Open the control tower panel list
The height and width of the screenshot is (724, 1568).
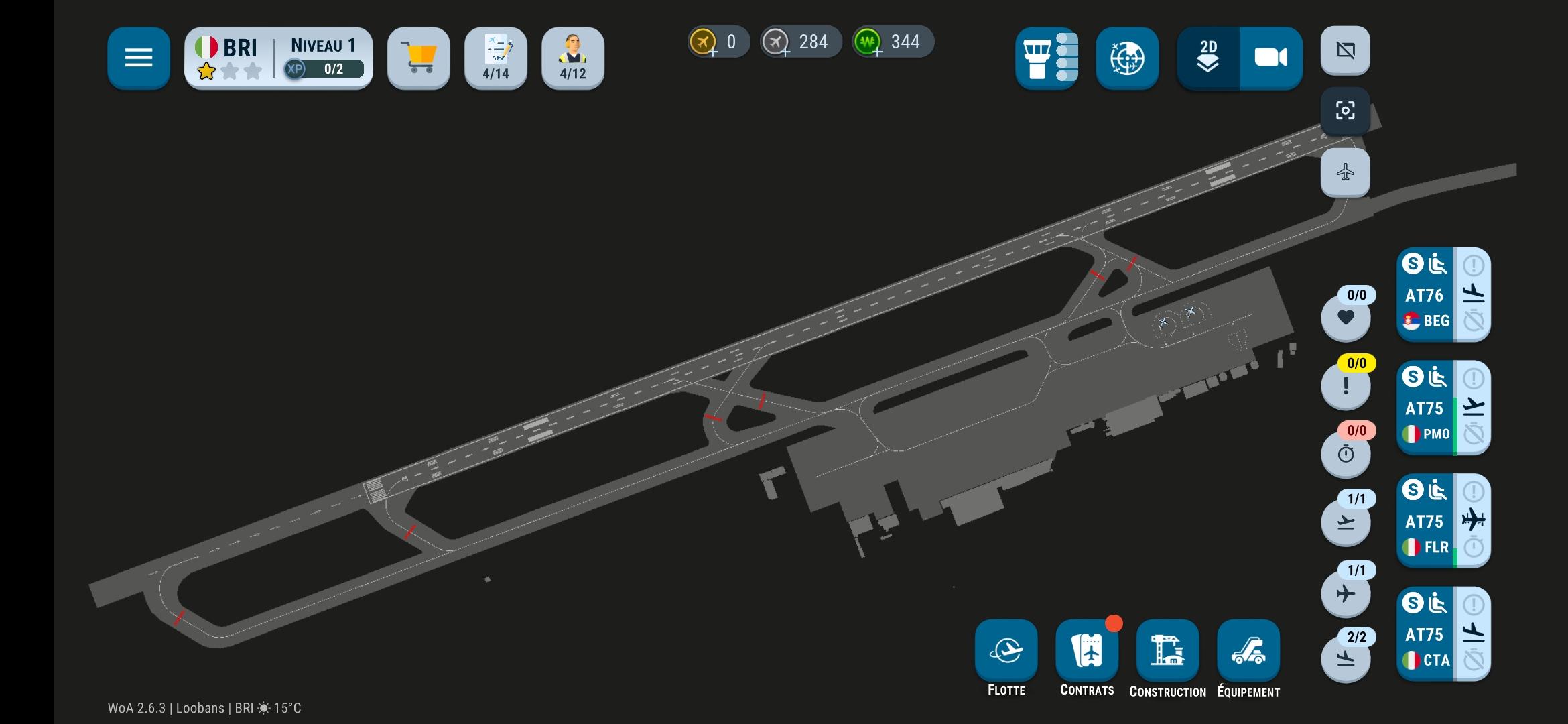[1046, 58]
